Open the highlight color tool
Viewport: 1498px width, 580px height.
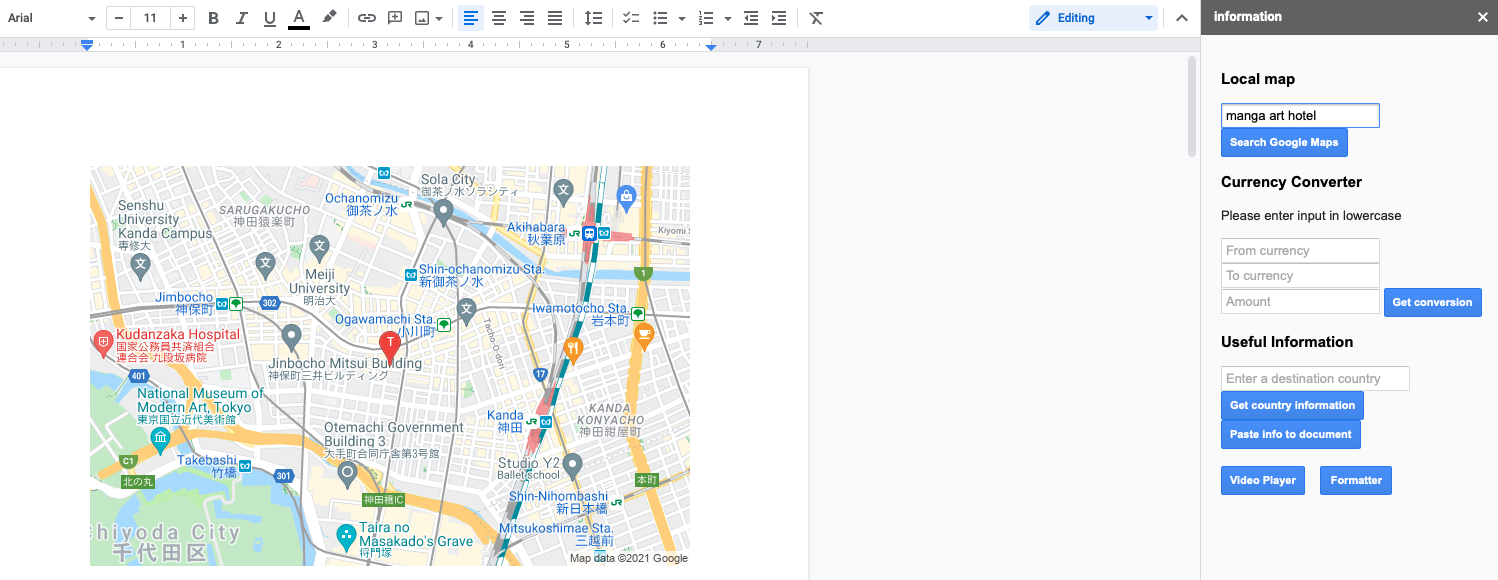coord(328,18)
